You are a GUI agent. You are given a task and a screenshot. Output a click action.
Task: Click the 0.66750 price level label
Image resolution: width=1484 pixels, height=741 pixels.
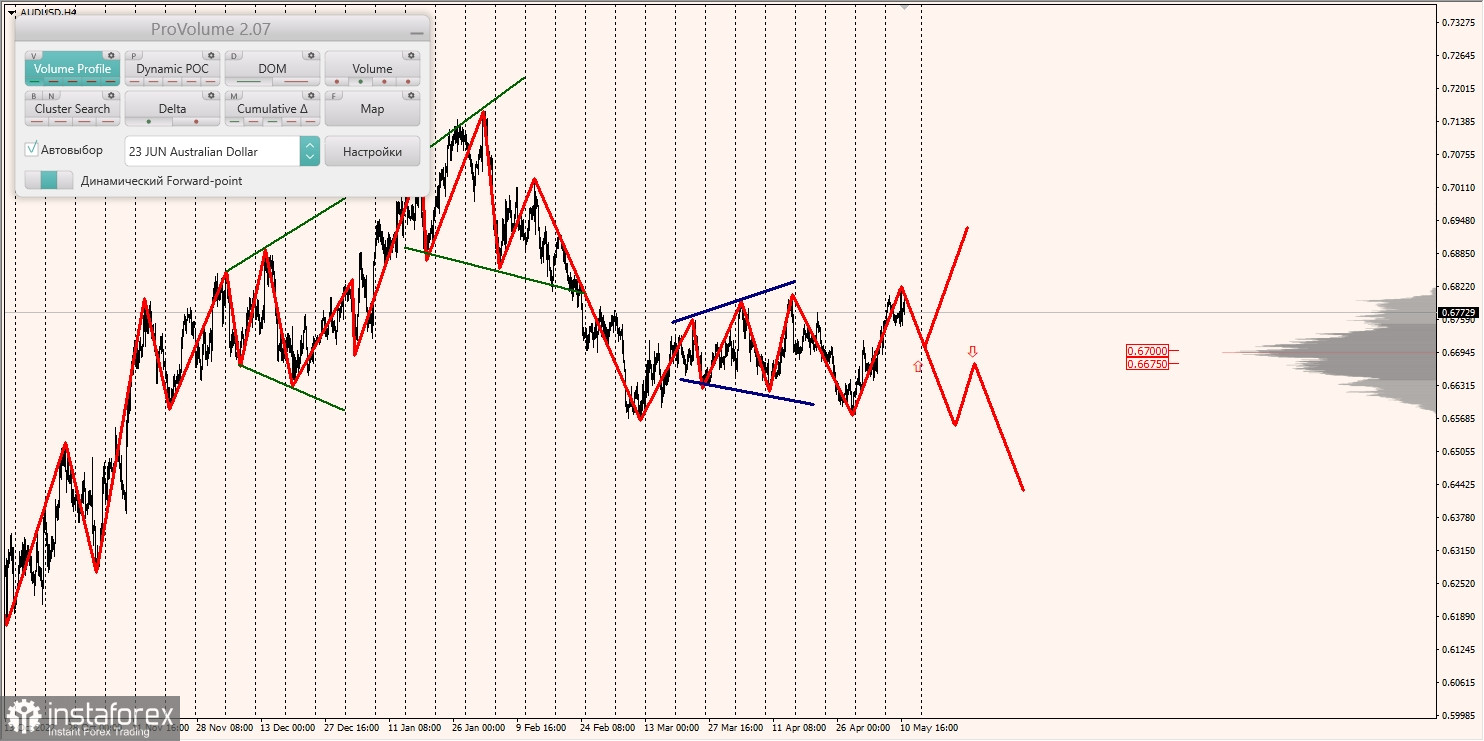click(x=1147, y=364)
